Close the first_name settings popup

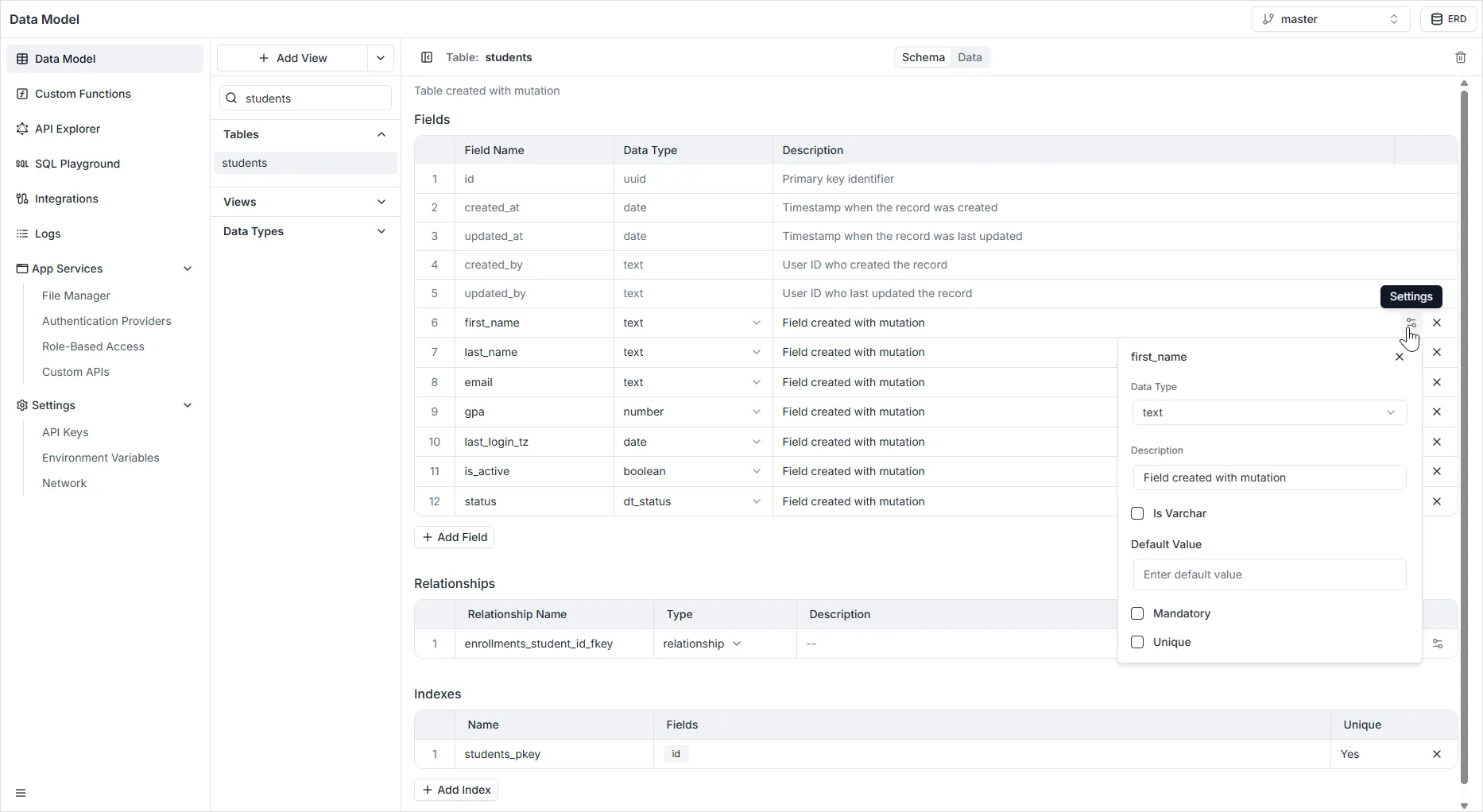(1399, 357)
